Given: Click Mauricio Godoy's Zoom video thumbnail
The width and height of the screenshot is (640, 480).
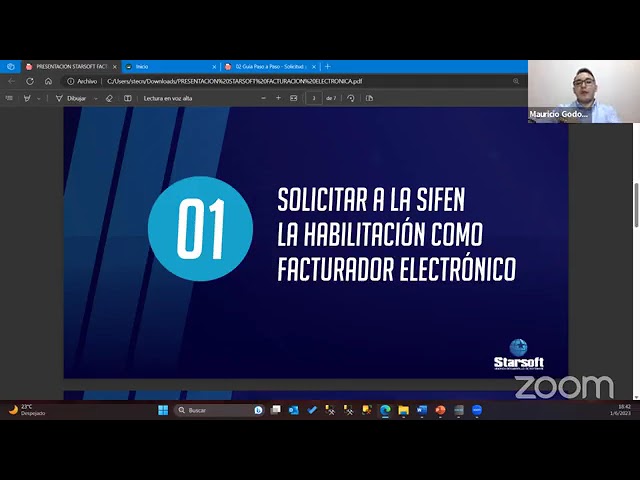Looking at the screenshot, I should tap(584, 91).
